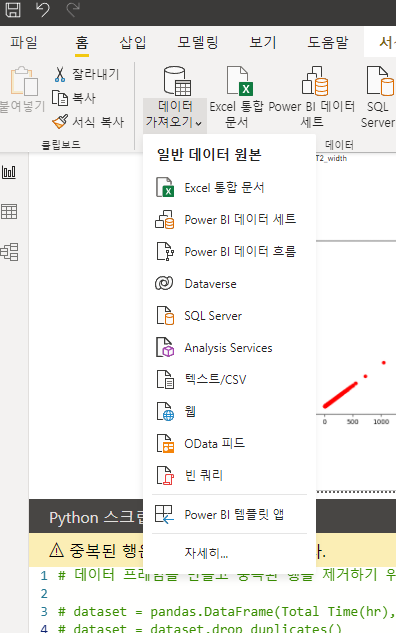Switch to Model view in sidebar
Image resolution: width=396 pixels, height=633 pixels.
point(9,252)
